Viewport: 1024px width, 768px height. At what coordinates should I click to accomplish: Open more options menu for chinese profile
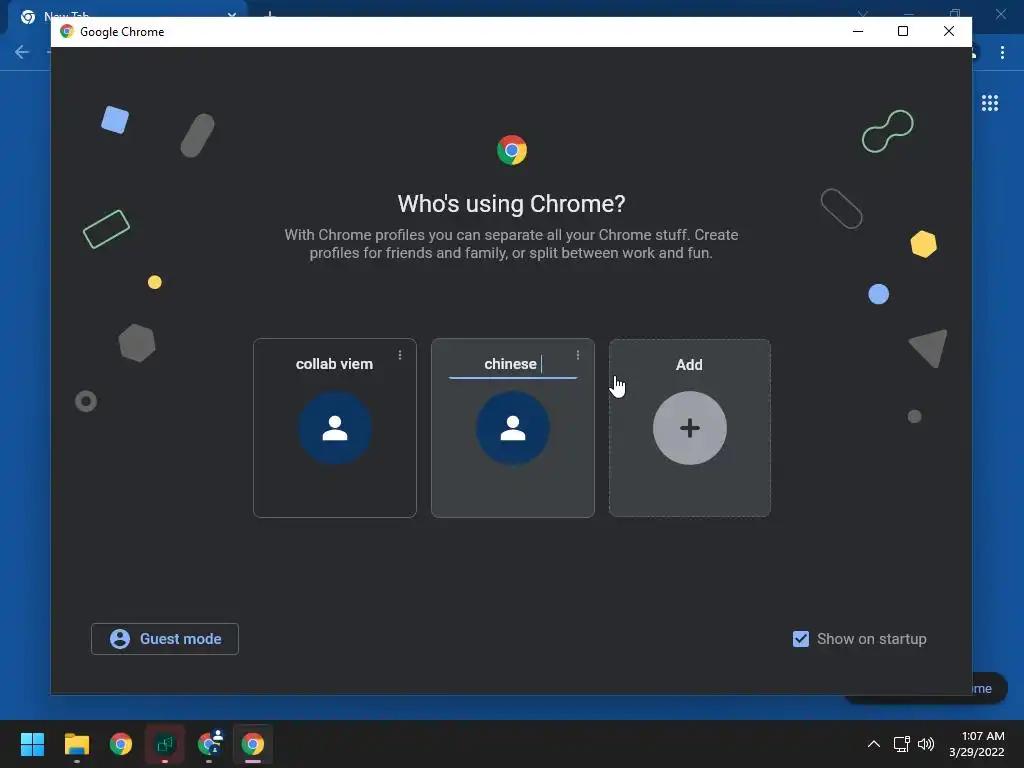(x=577, y=355)
